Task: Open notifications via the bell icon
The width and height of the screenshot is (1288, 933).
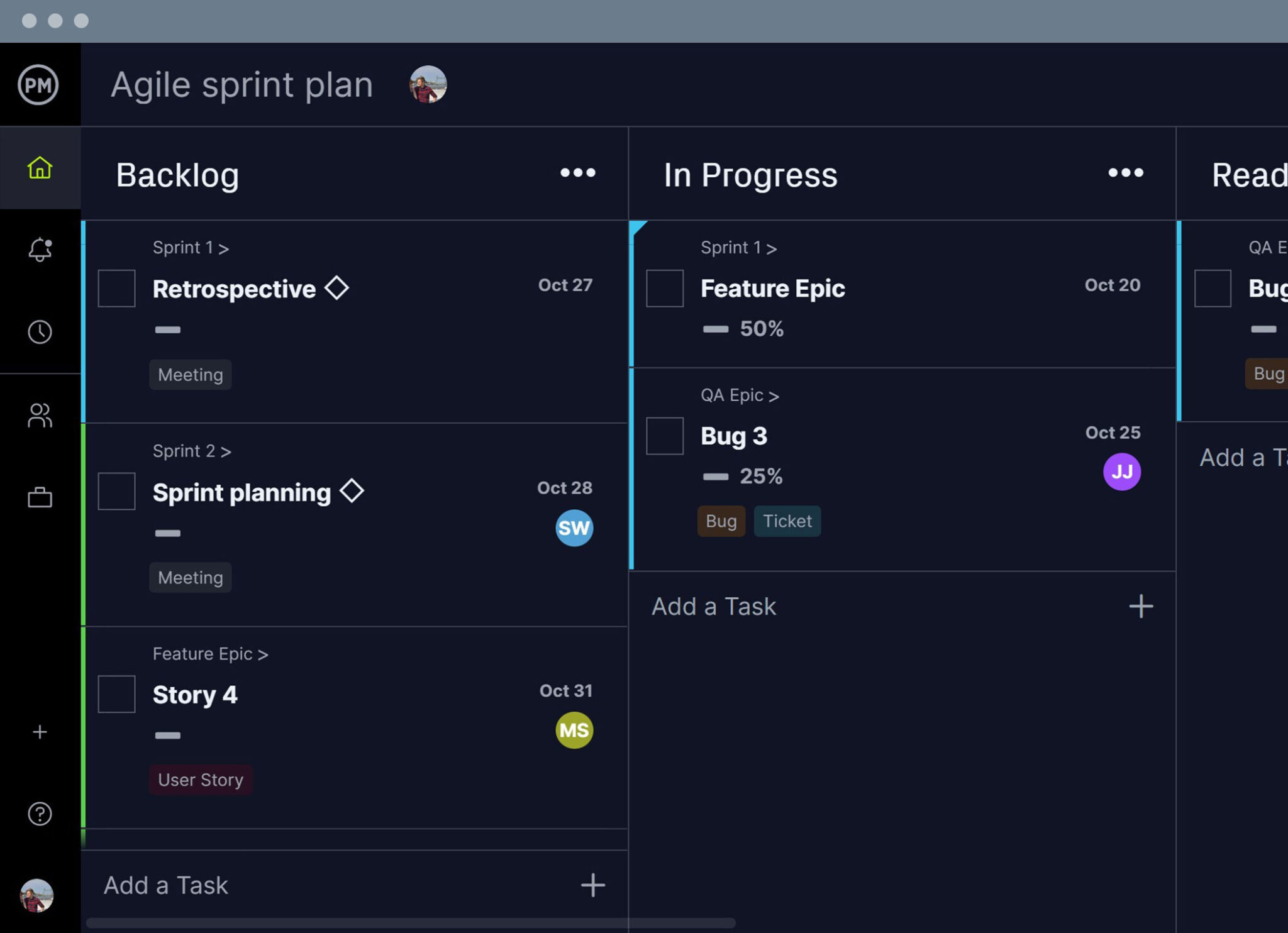Action: tap(40, 250)
